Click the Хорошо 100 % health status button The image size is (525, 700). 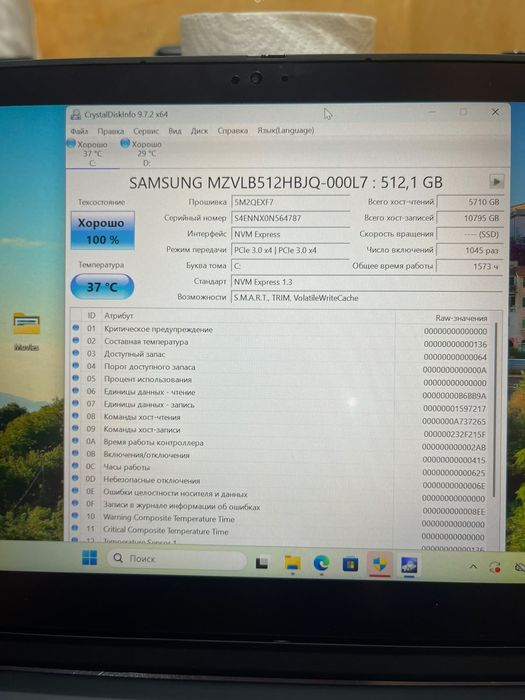click(x=102, y=230)
